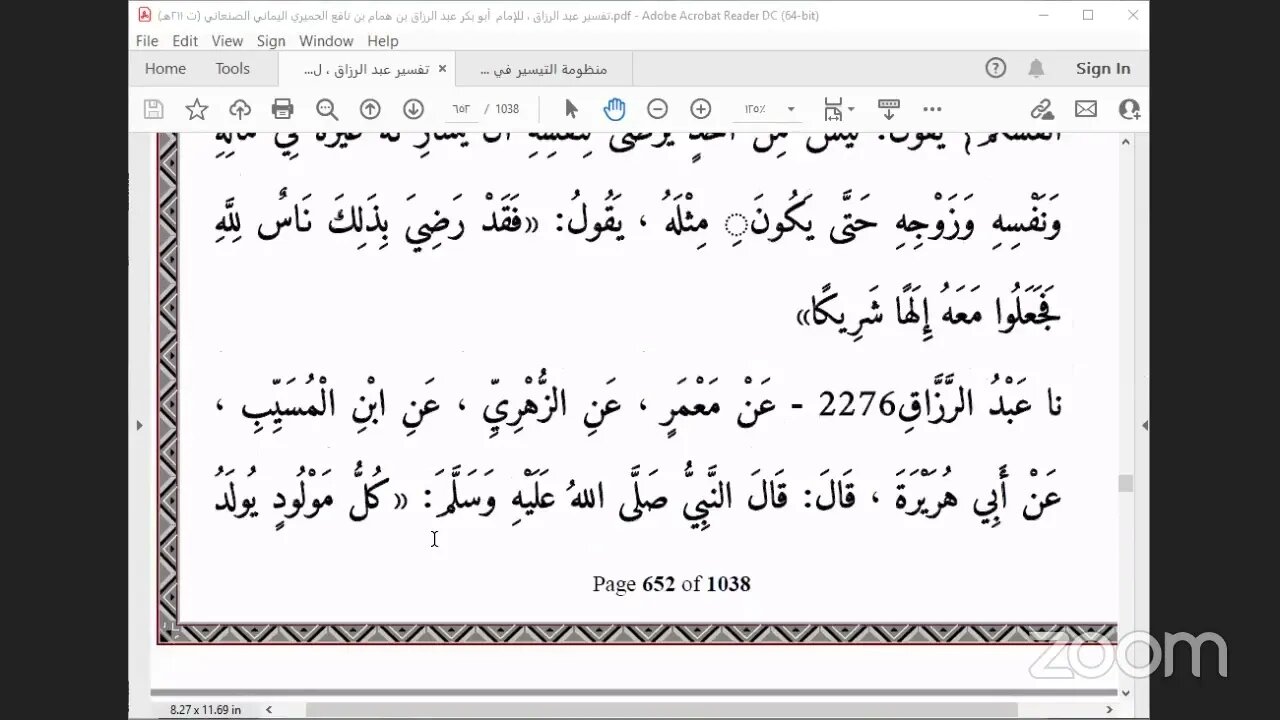Image resolution: width=1280 pixels, height=720 pixels.
Task: Add the document to starred files
Action: (197, 109)
